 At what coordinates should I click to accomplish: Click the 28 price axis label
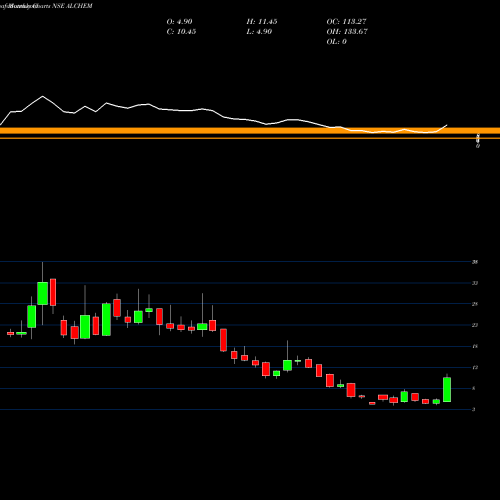[x=475, y=304]
